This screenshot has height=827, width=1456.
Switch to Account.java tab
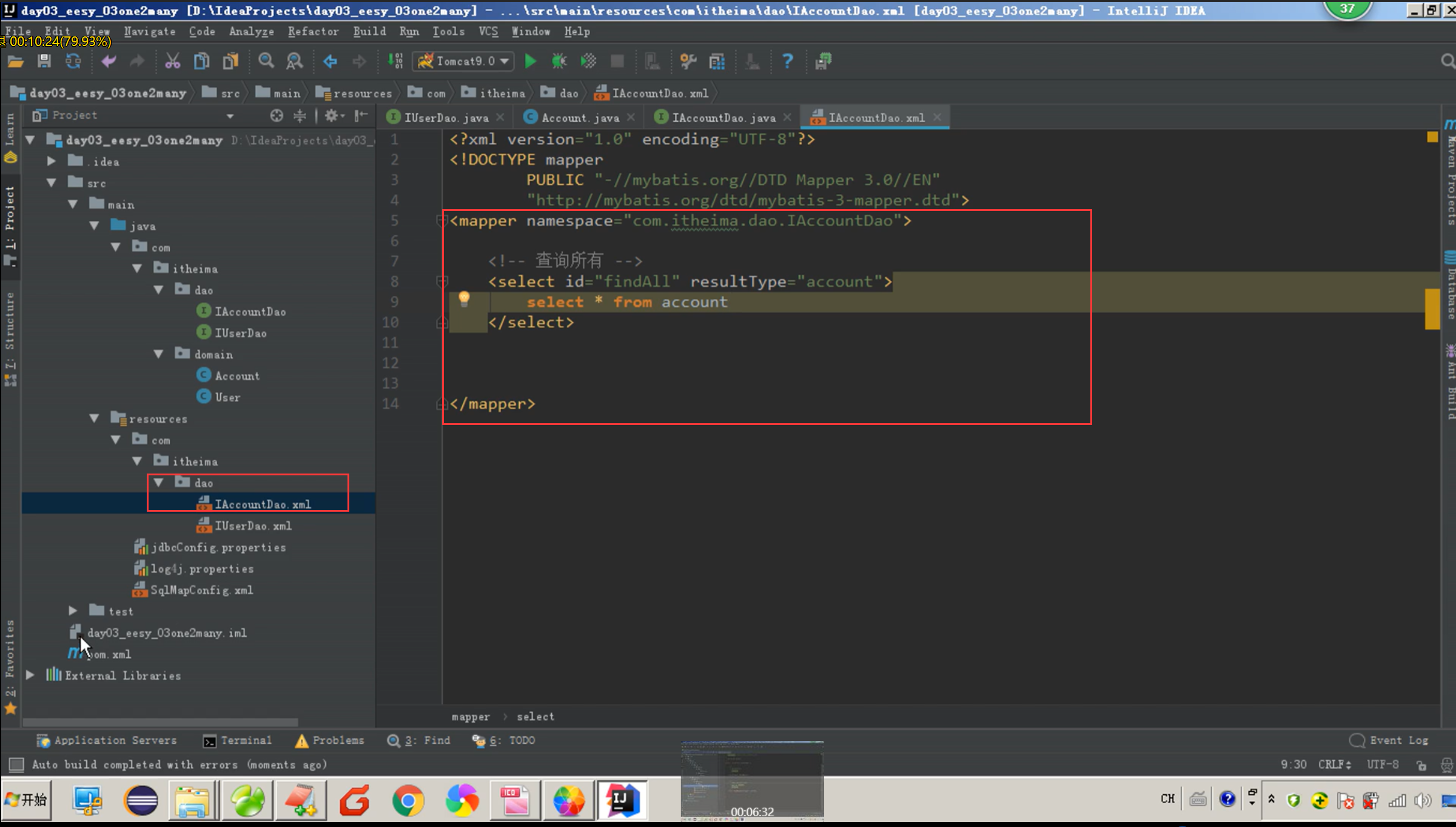coord(579,118)
